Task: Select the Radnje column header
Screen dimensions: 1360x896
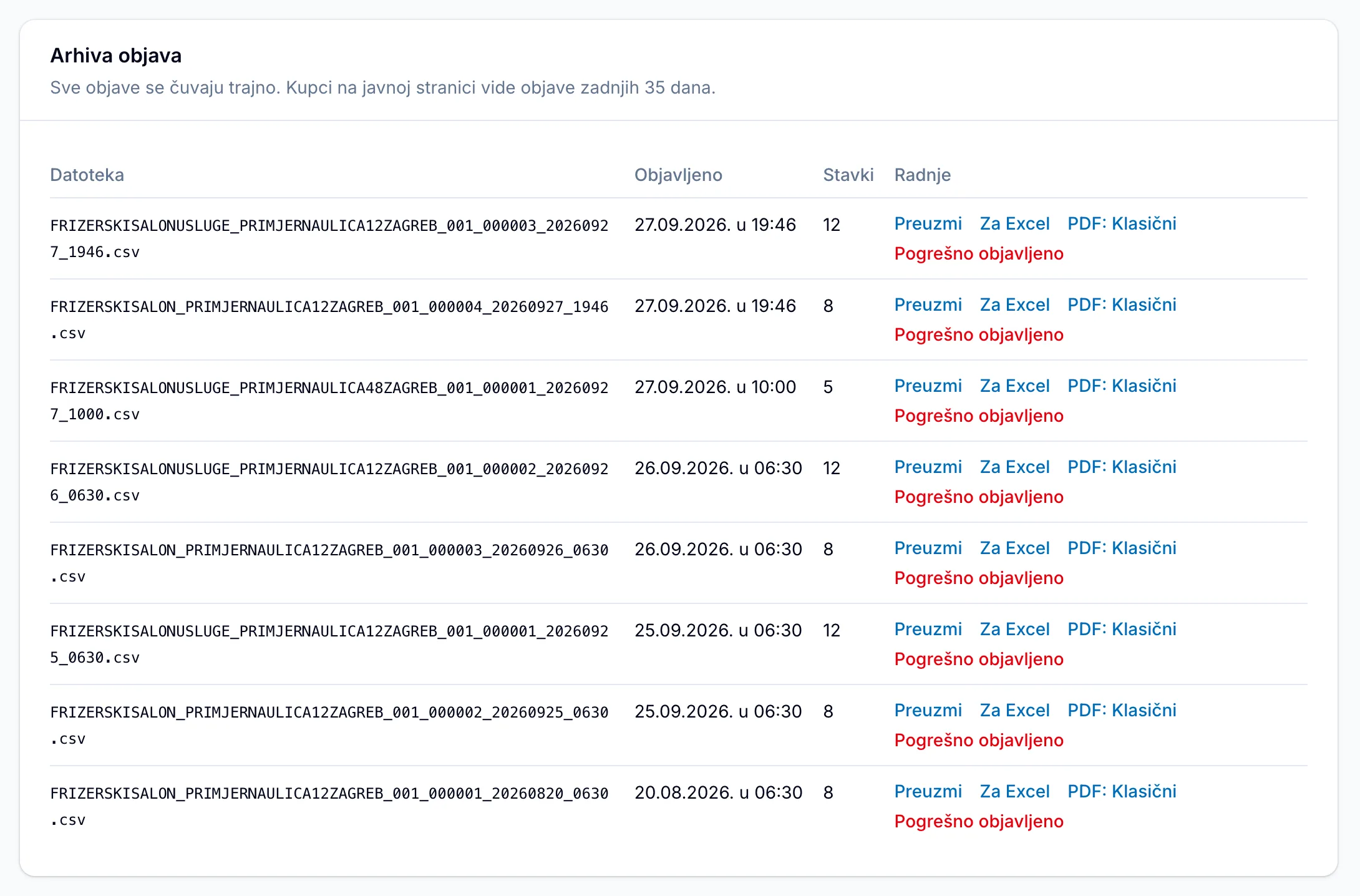Action: pyautogui.click(x=922, y=175)
